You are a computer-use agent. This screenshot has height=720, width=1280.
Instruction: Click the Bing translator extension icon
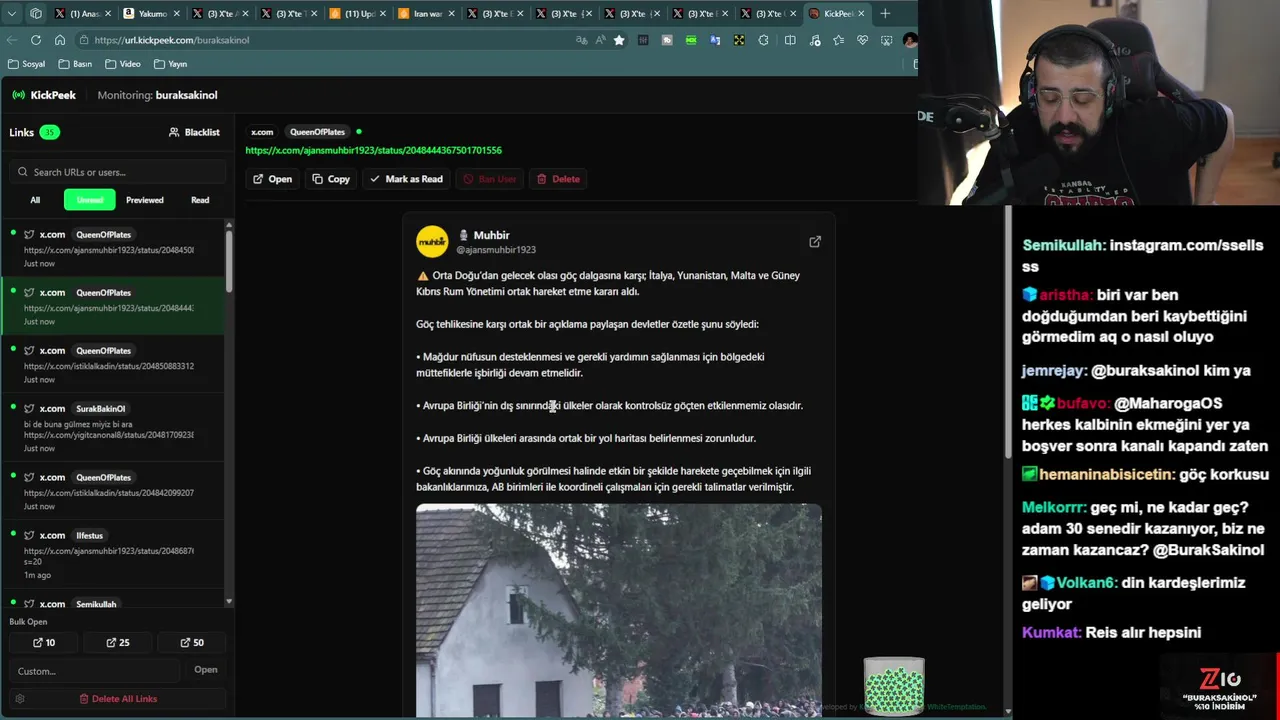pyautogui.click(x=715, y=40)
